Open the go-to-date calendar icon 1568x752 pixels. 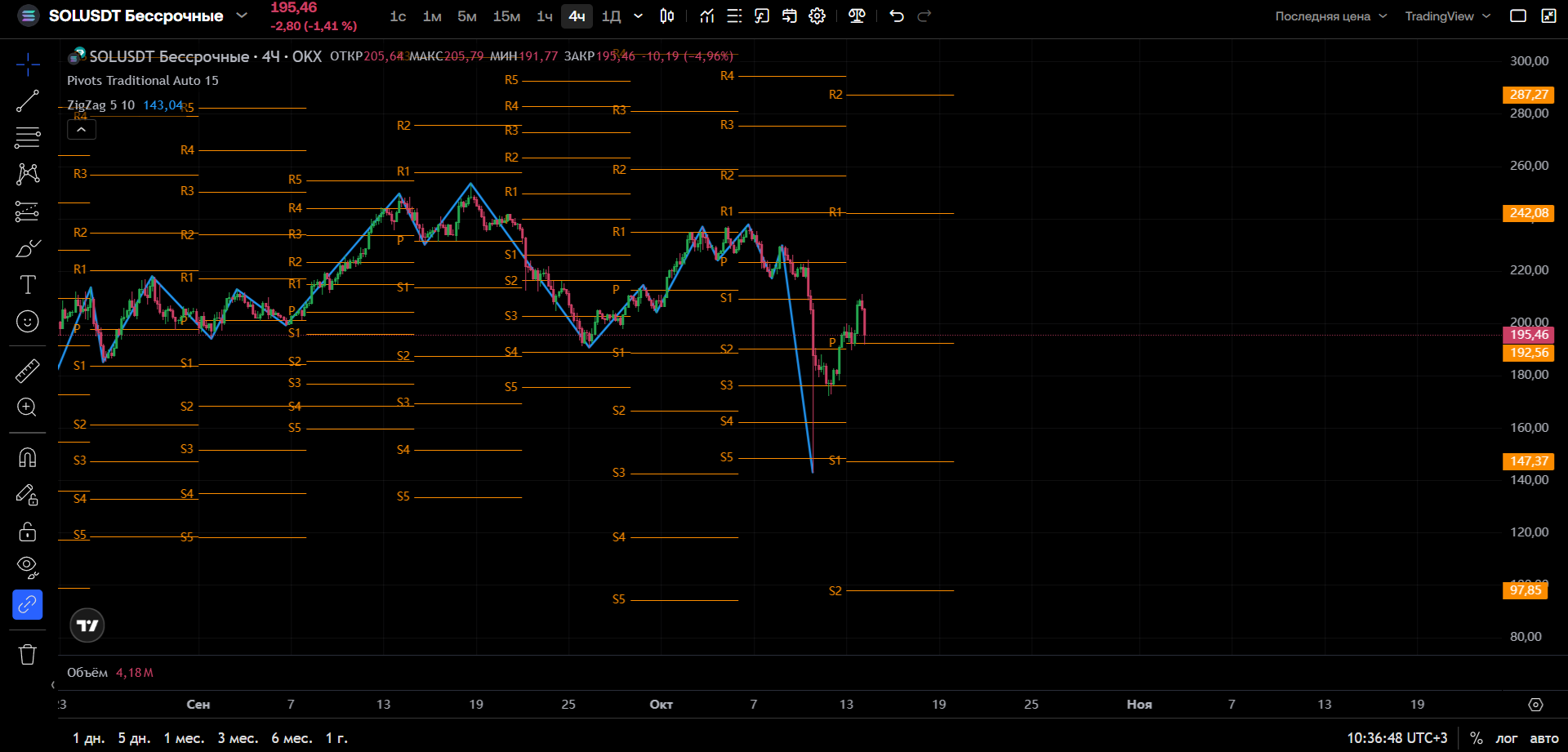[790, 16]
